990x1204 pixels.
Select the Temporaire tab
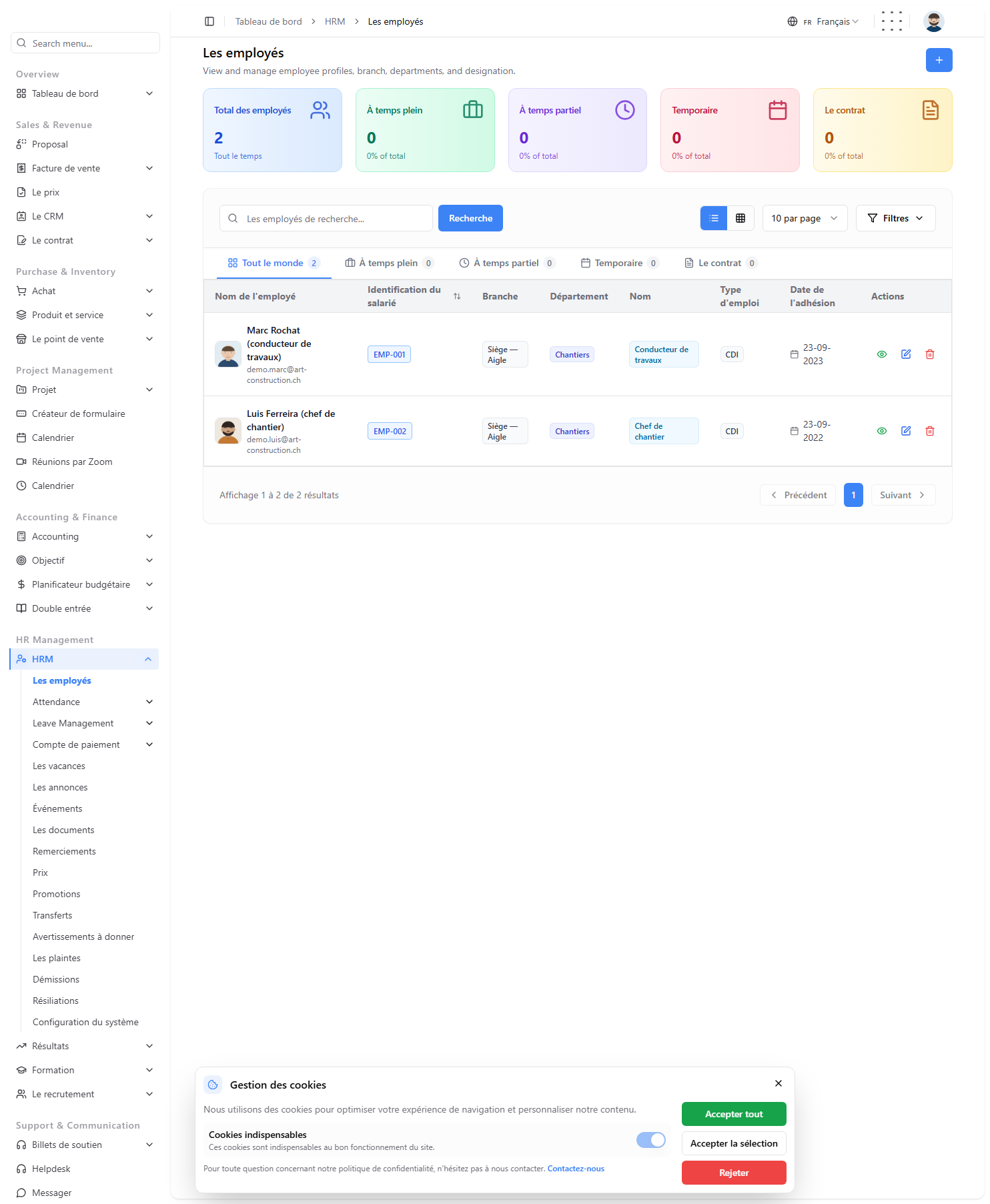[620, 263]
